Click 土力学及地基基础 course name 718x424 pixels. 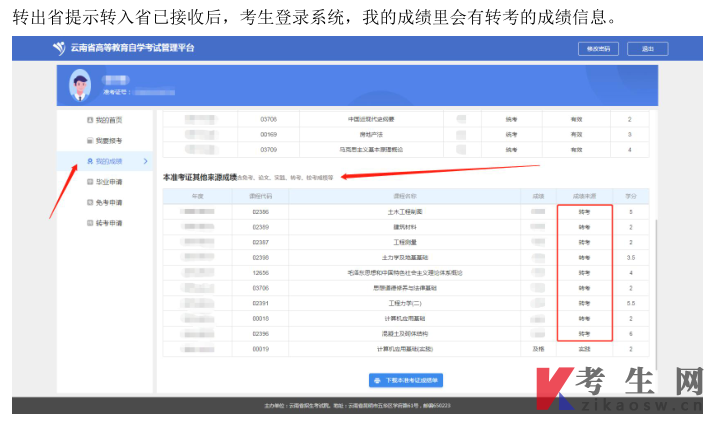click(405, 258)
